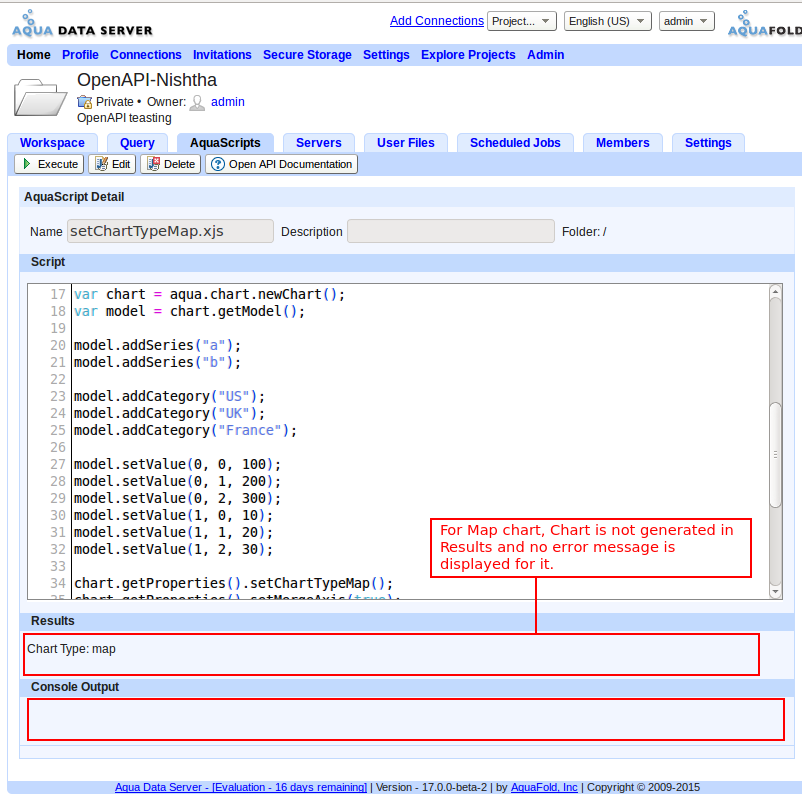Click the owner user avatar icon

pos(197,103)
